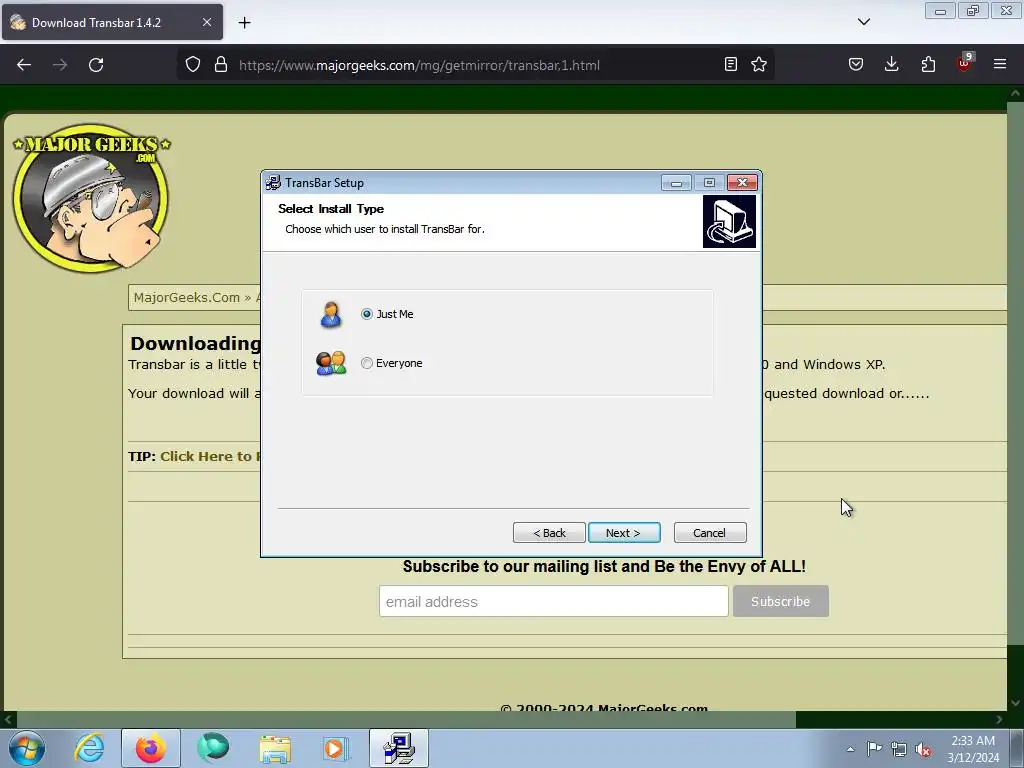This screenshot has height=768, width=1024.
Task: Open the Firefox extensions menu
Action: point(928,65)
